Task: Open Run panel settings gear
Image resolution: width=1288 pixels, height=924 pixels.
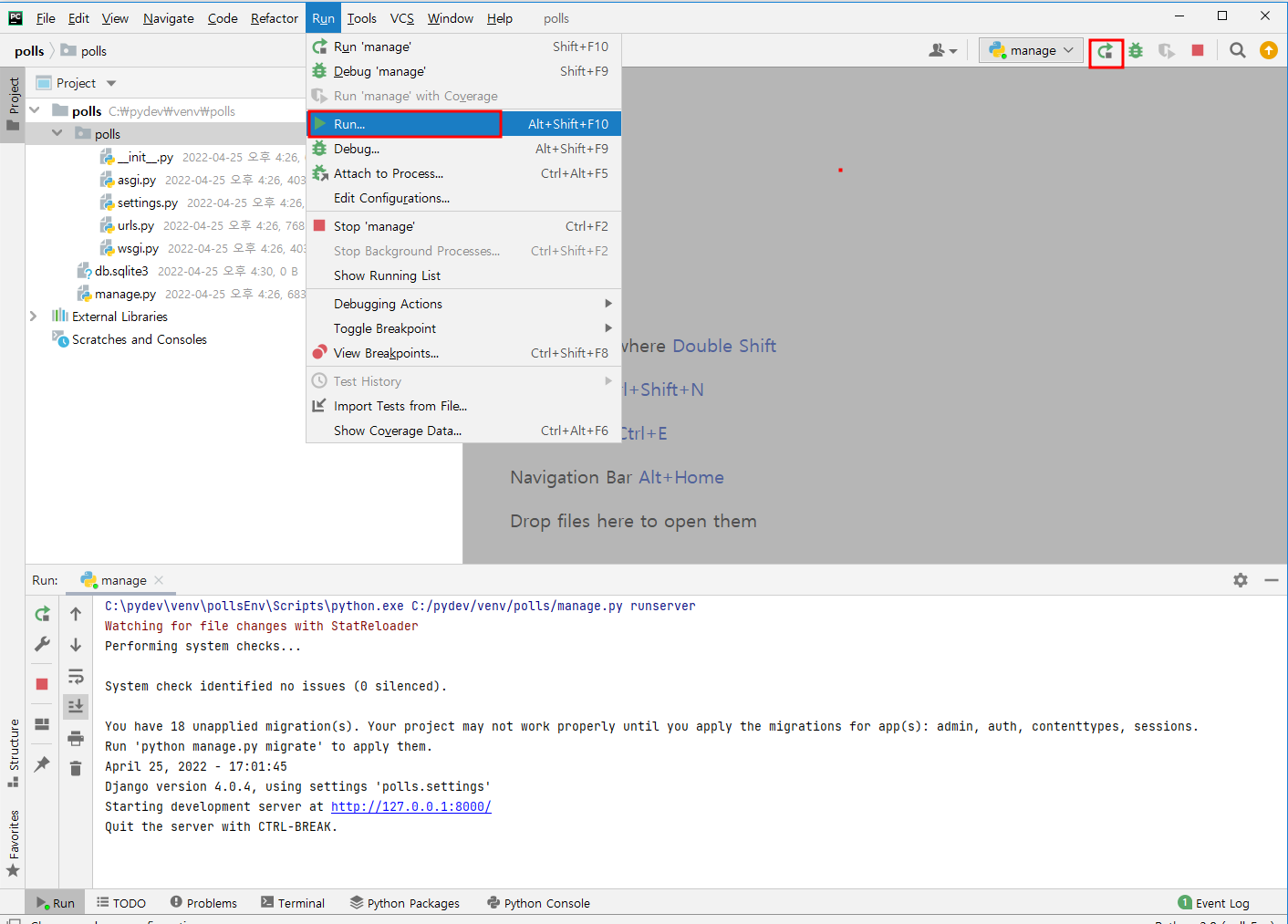Action: pos(1241,580)
